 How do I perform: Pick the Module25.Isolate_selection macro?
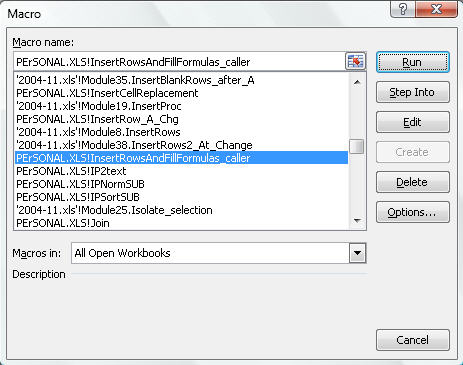pos(181,210)
